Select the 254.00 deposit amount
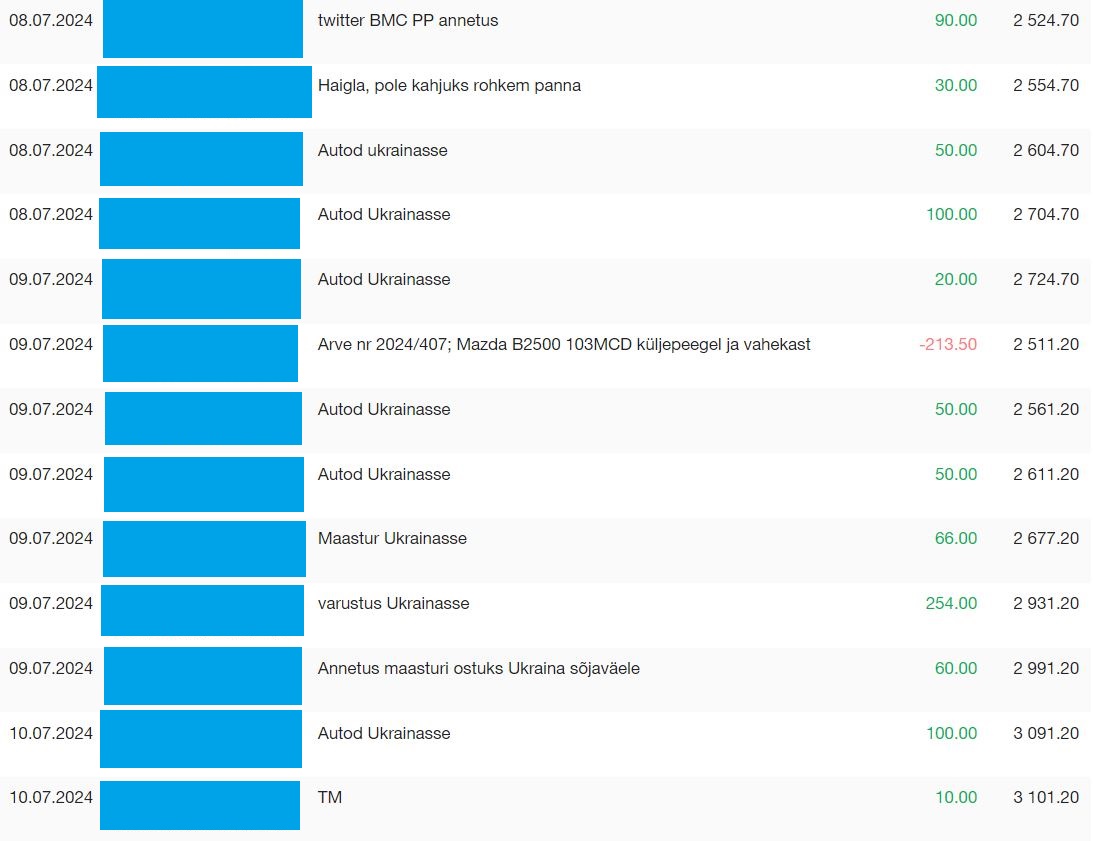Image resolution: width=1093 pixels, height=841 pixels. tap(951, 603)
